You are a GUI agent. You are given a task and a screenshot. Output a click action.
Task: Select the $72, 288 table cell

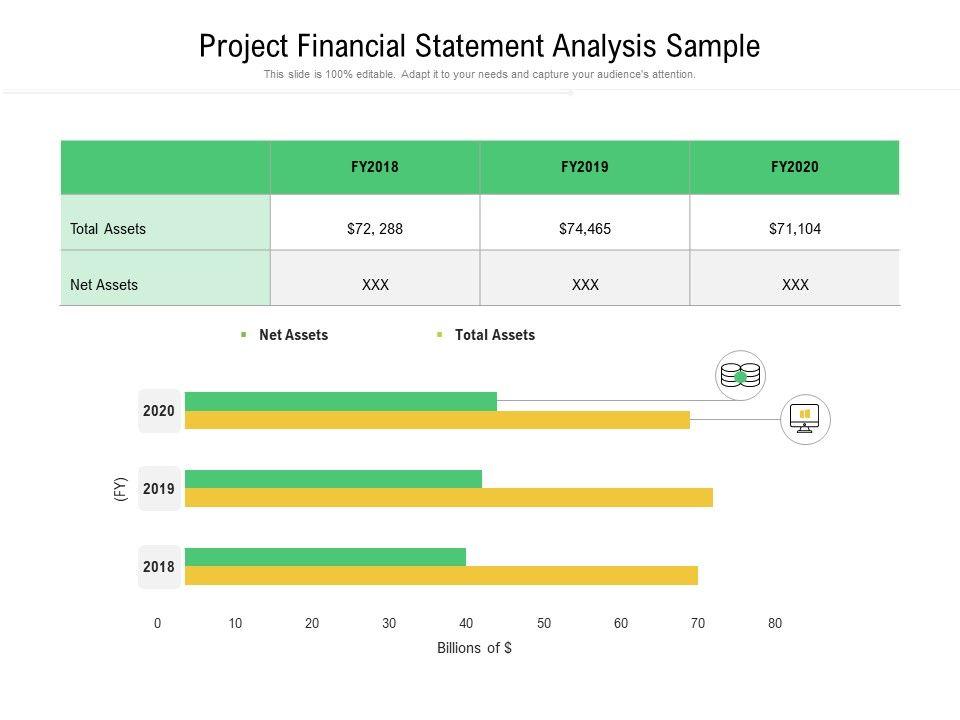point(375,229)
